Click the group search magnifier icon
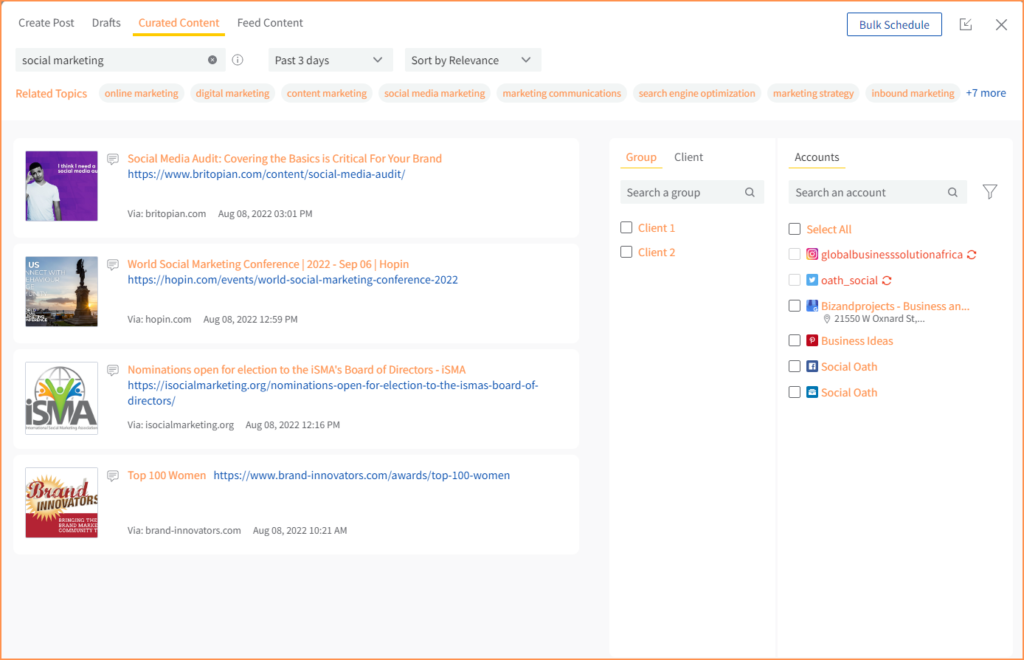1024x660 pixels. pos(750,192)
